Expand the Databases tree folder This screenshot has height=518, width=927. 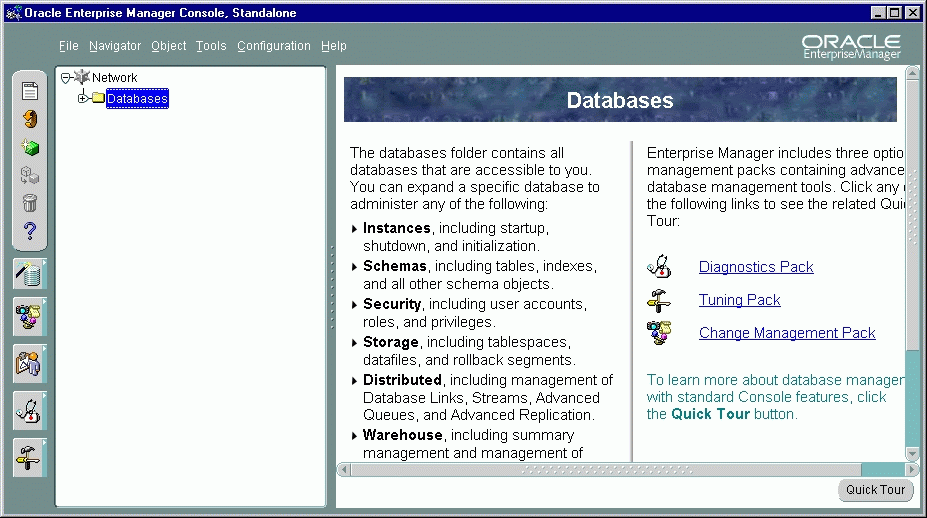pos(83,98)
